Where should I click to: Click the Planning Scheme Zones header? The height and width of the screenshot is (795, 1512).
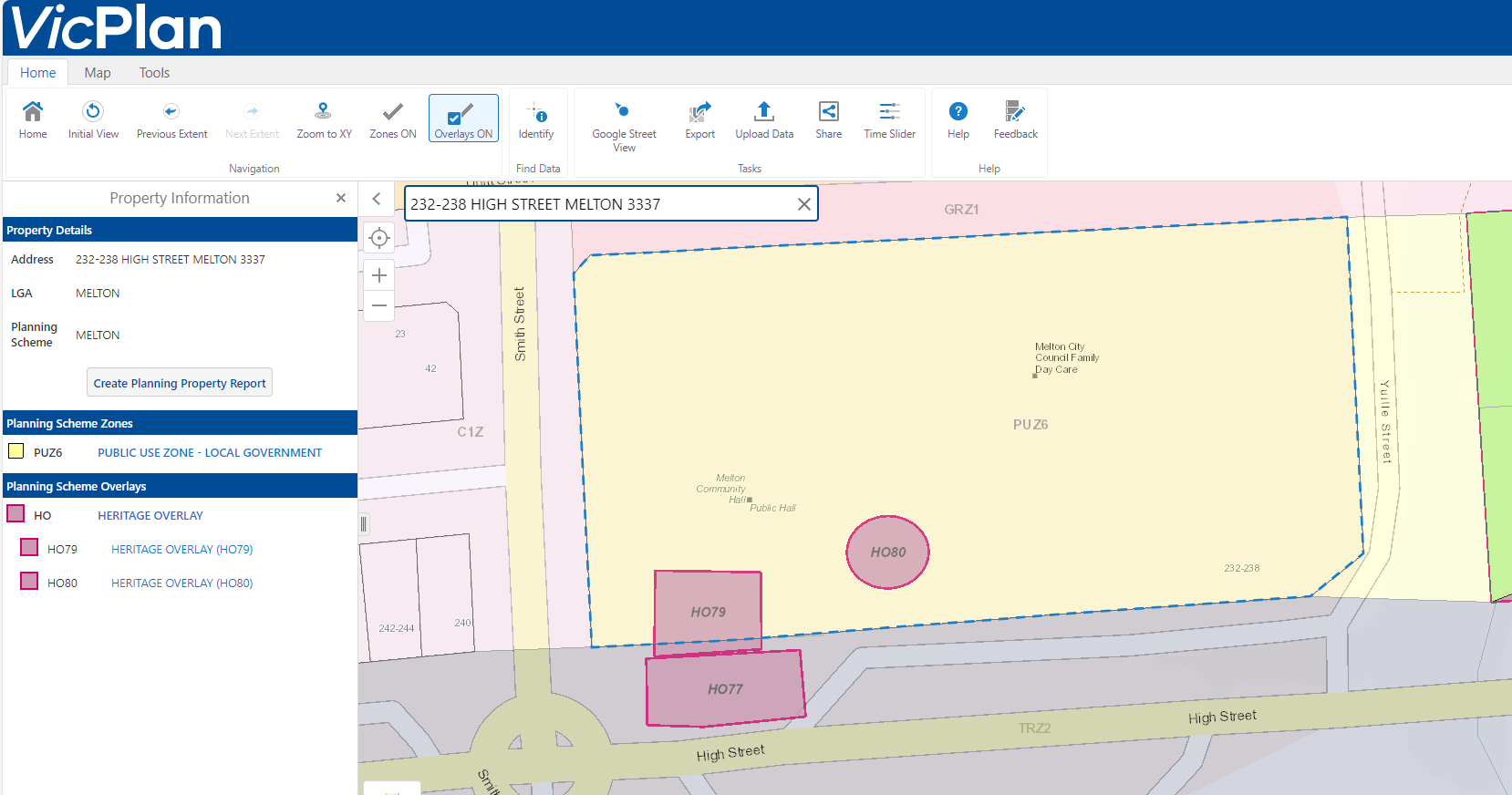click(180, 423)
